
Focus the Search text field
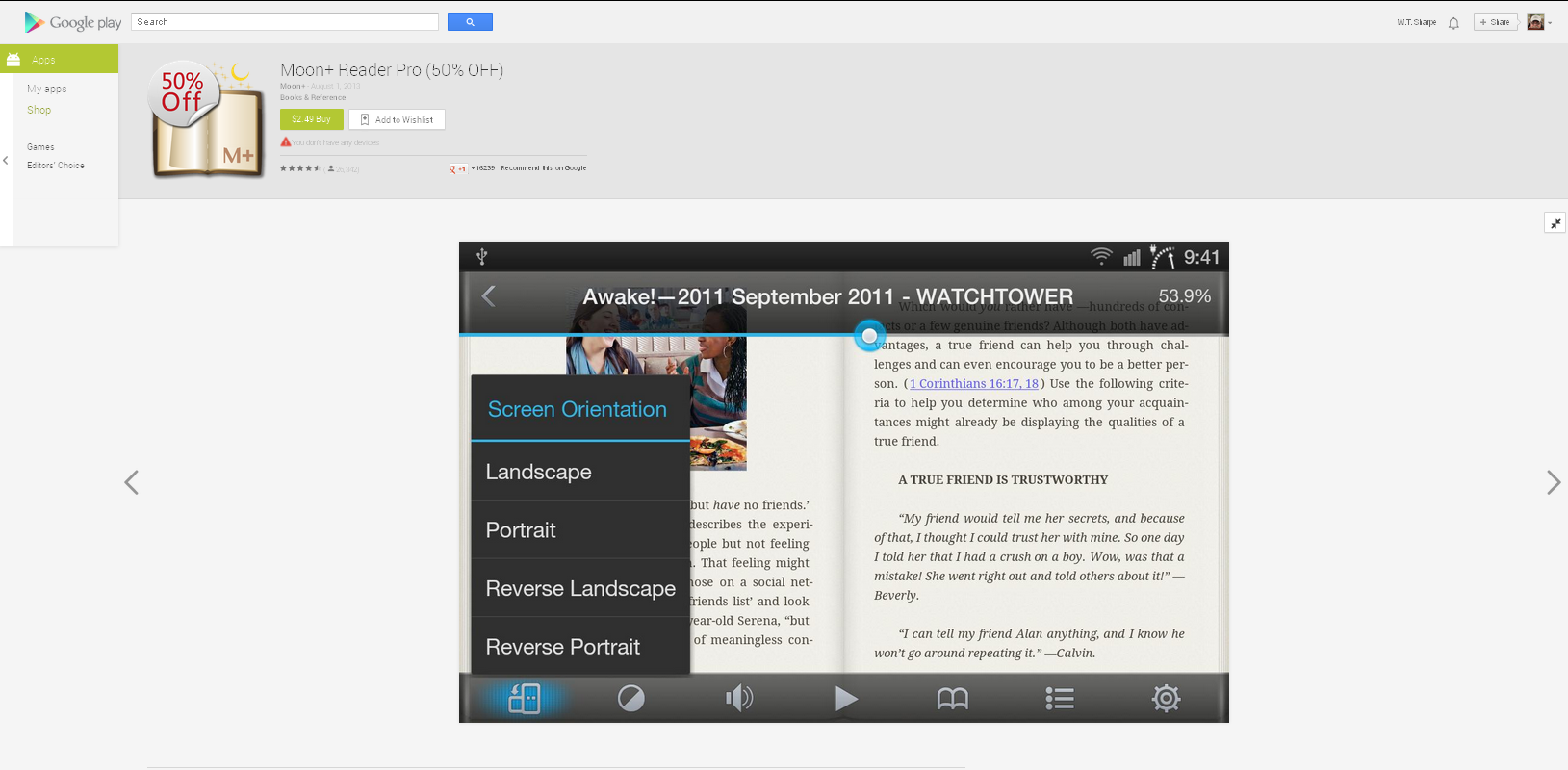[x=285, y=22]
